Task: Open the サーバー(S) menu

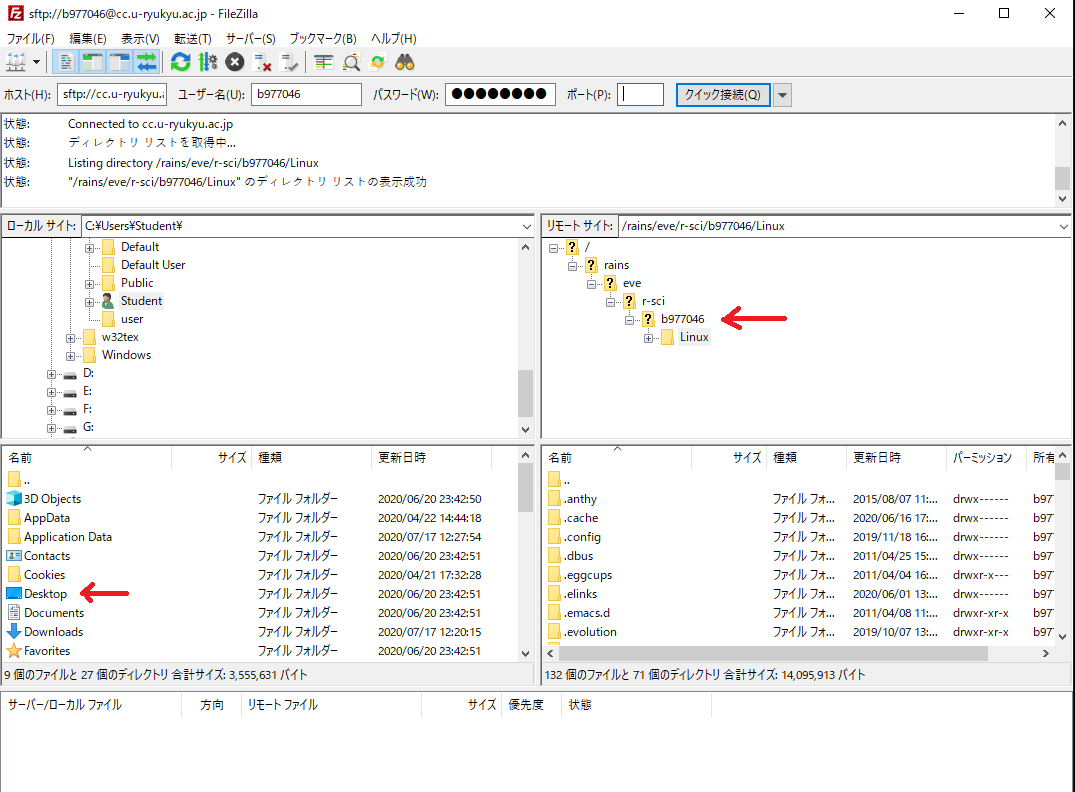Action: pyautogui.click(x=251, y=39)
